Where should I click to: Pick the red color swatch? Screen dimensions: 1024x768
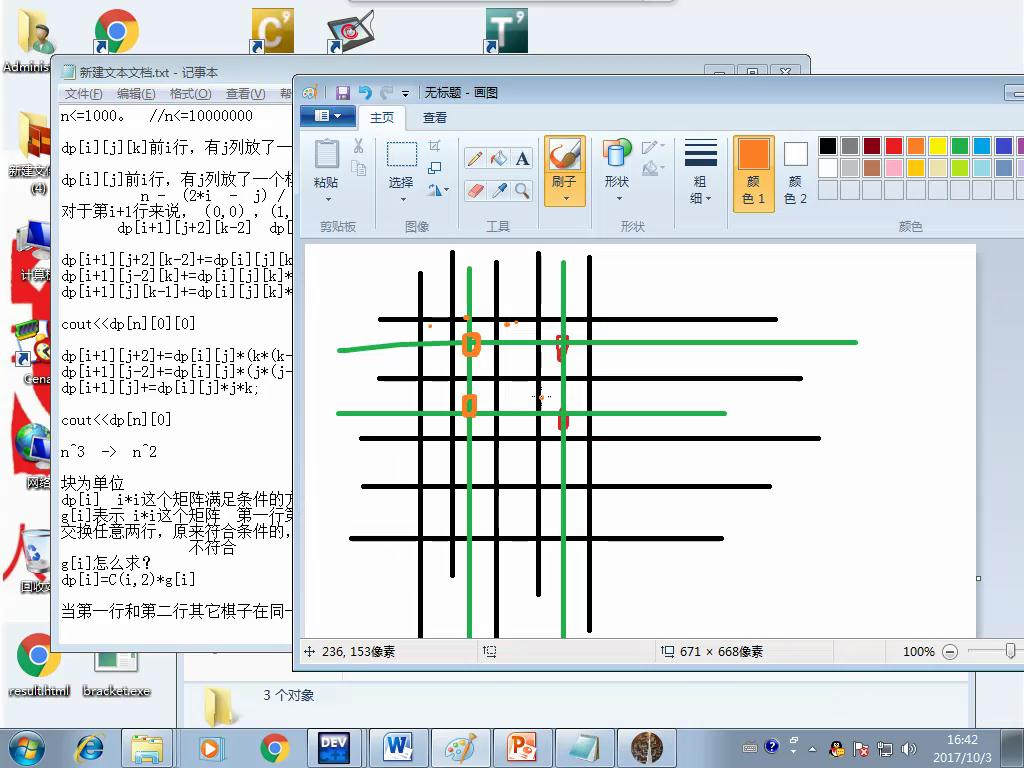point(894,146)
